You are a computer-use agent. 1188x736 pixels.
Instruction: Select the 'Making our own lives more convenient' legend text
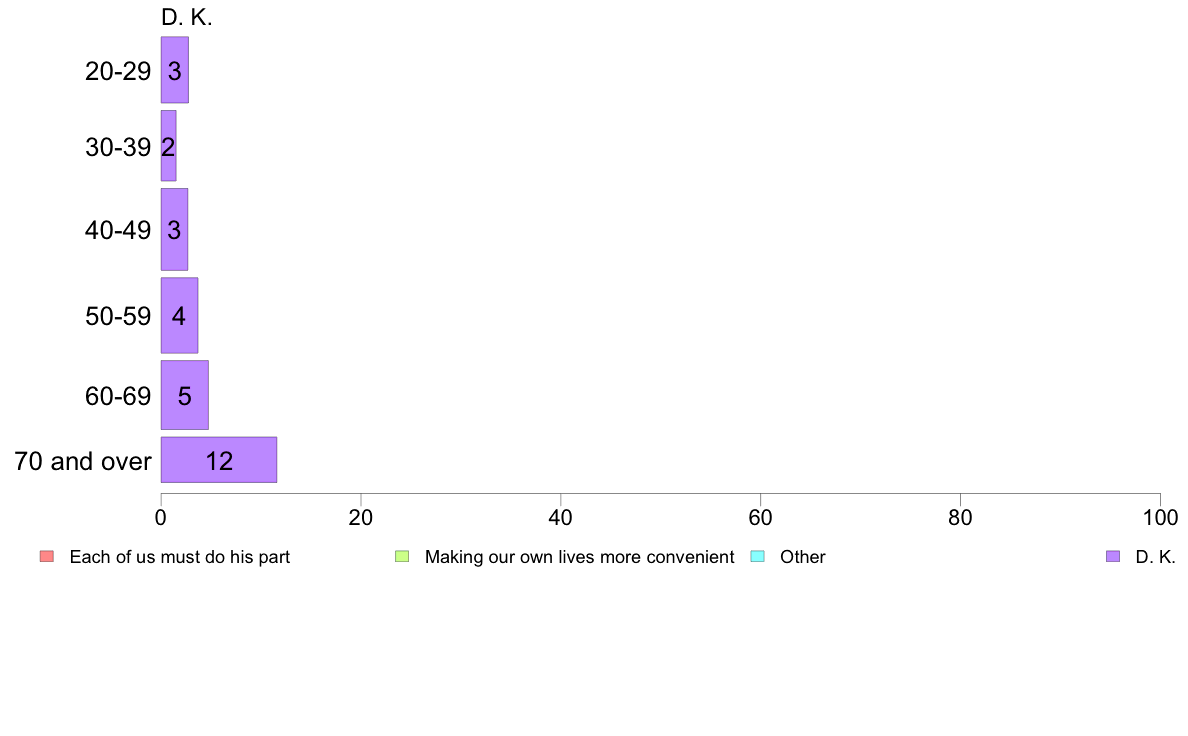pos(579,557)
